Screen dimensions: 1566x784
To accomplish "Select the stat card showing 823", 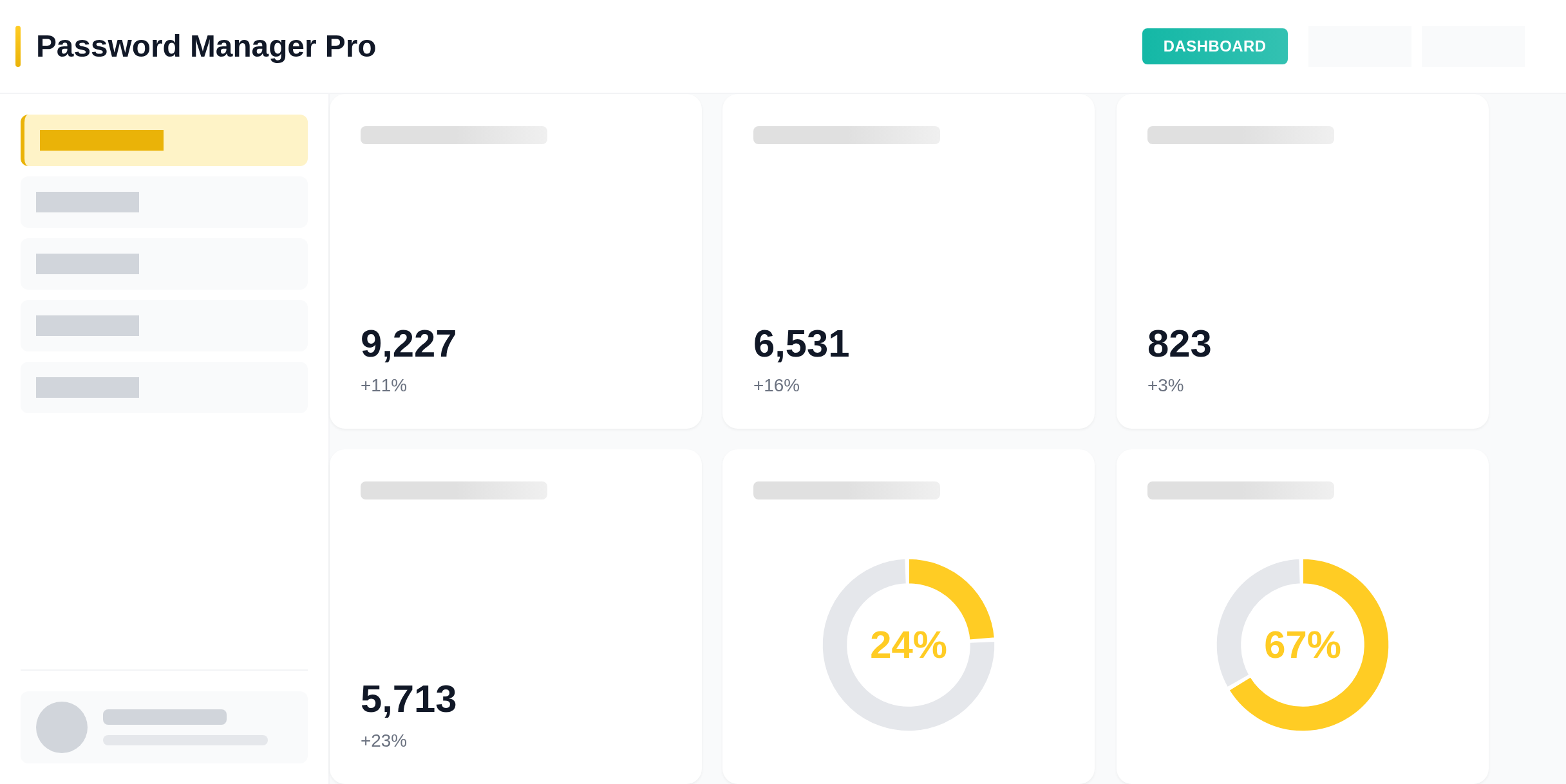I will (x=1302, y=261).
